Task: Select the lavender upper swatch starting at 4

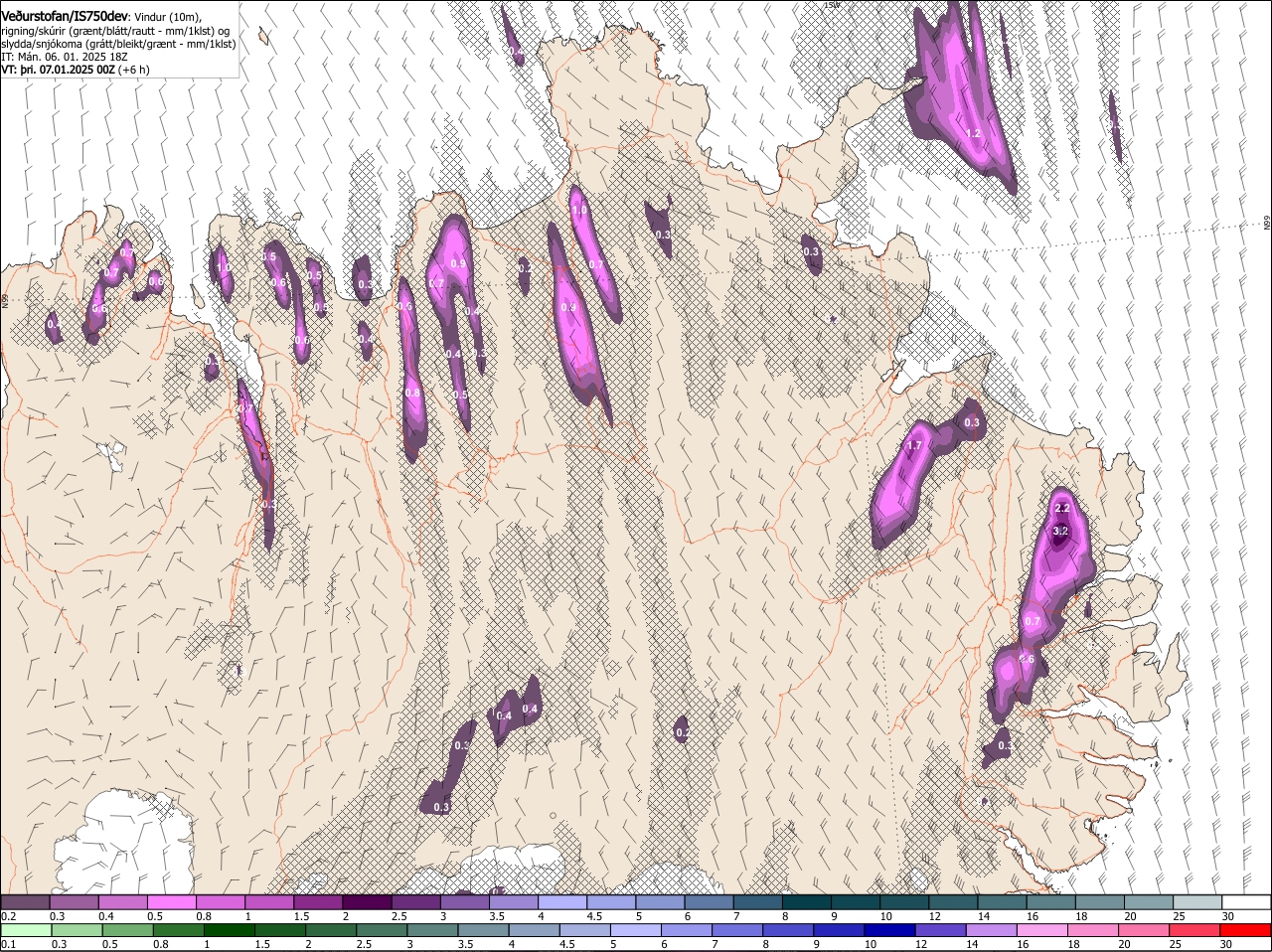Action: point(562,901)
